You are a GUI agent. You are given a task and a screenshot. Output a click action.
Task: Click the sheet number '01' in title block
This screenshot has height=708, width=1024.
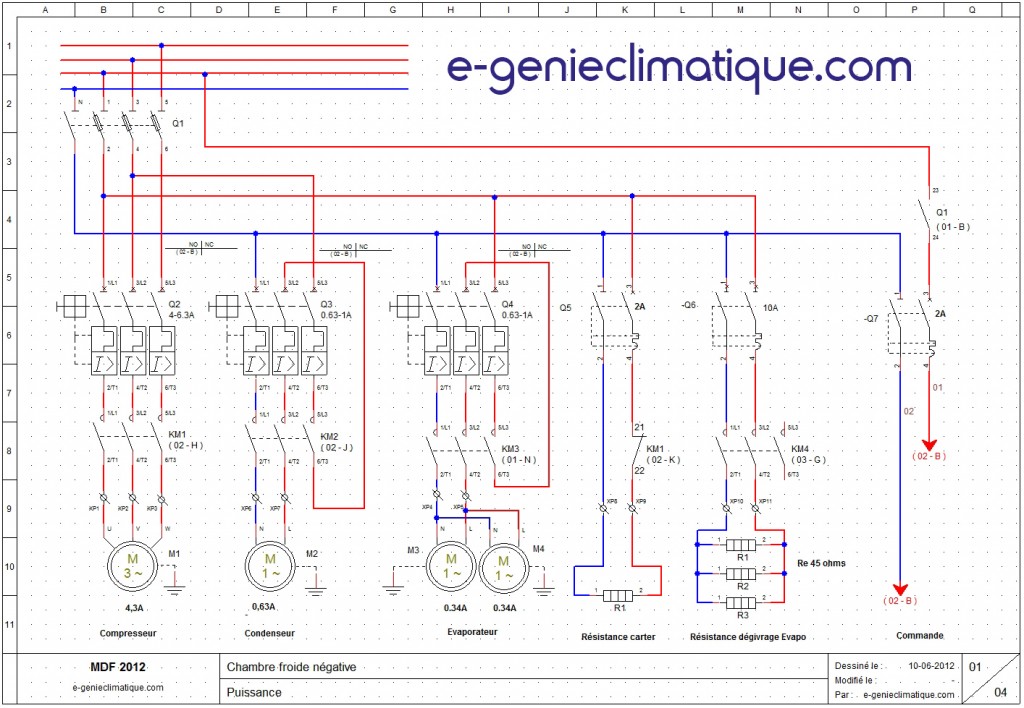point(975,667)
